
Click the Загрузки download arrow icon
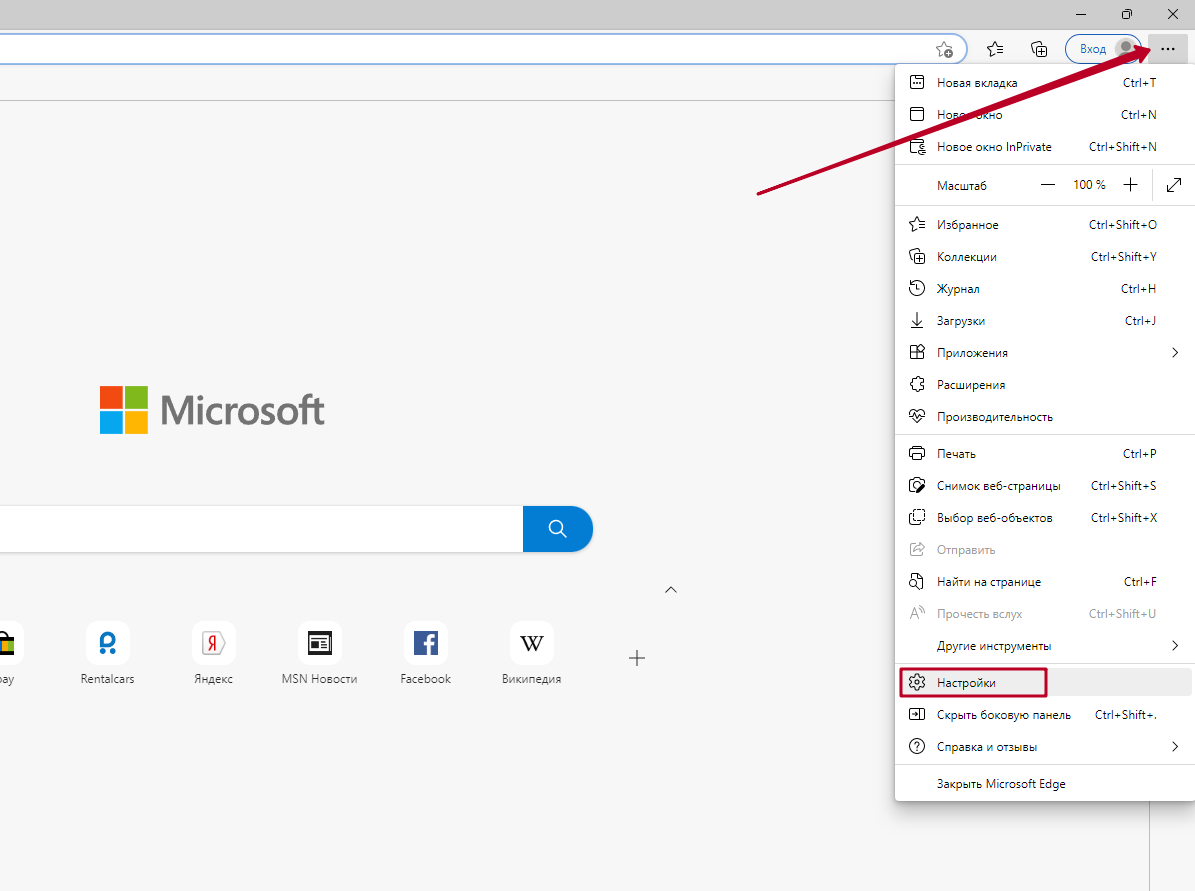point(917,320)
